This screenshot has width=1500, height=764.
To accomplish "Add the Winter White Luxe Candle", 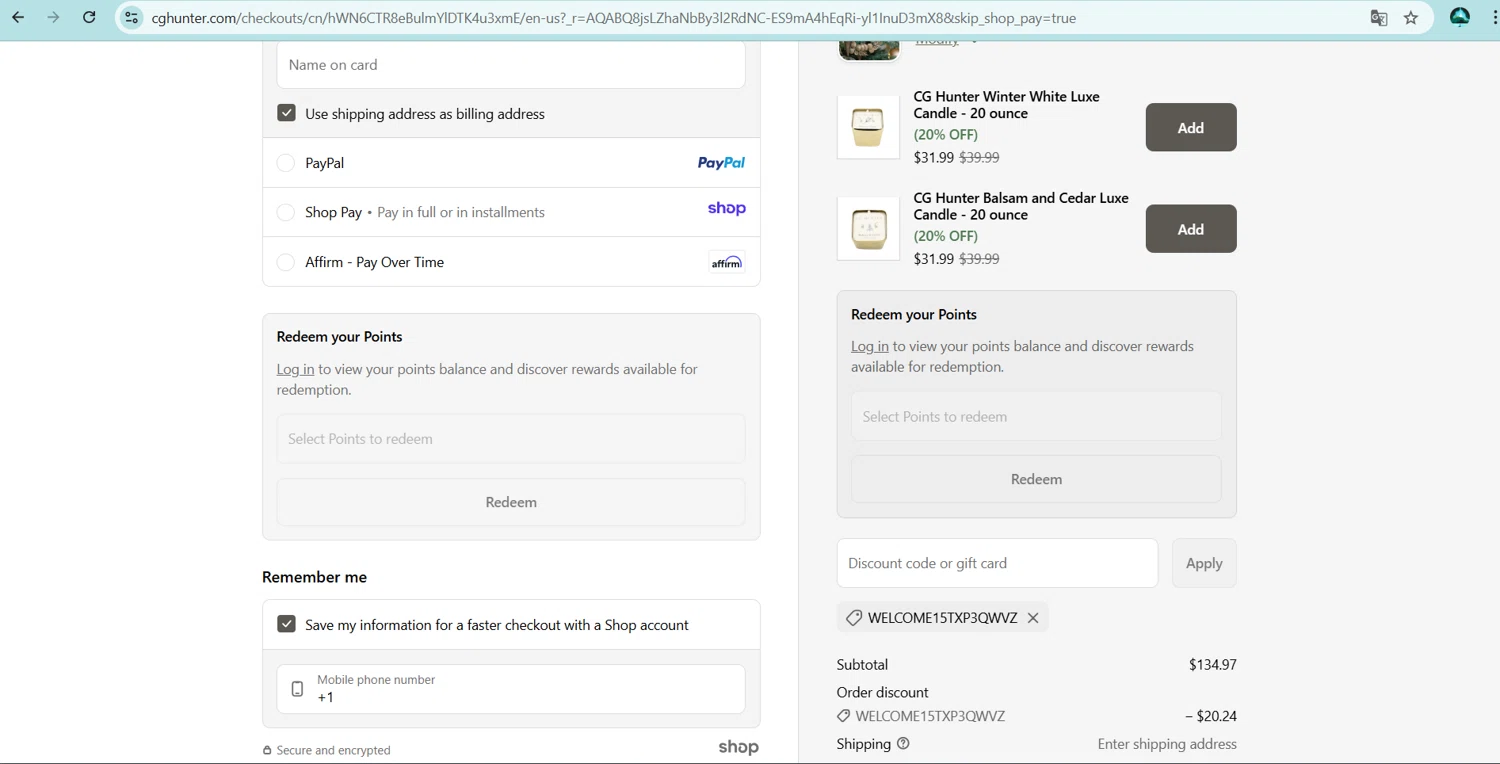I will click(1190, 128).
